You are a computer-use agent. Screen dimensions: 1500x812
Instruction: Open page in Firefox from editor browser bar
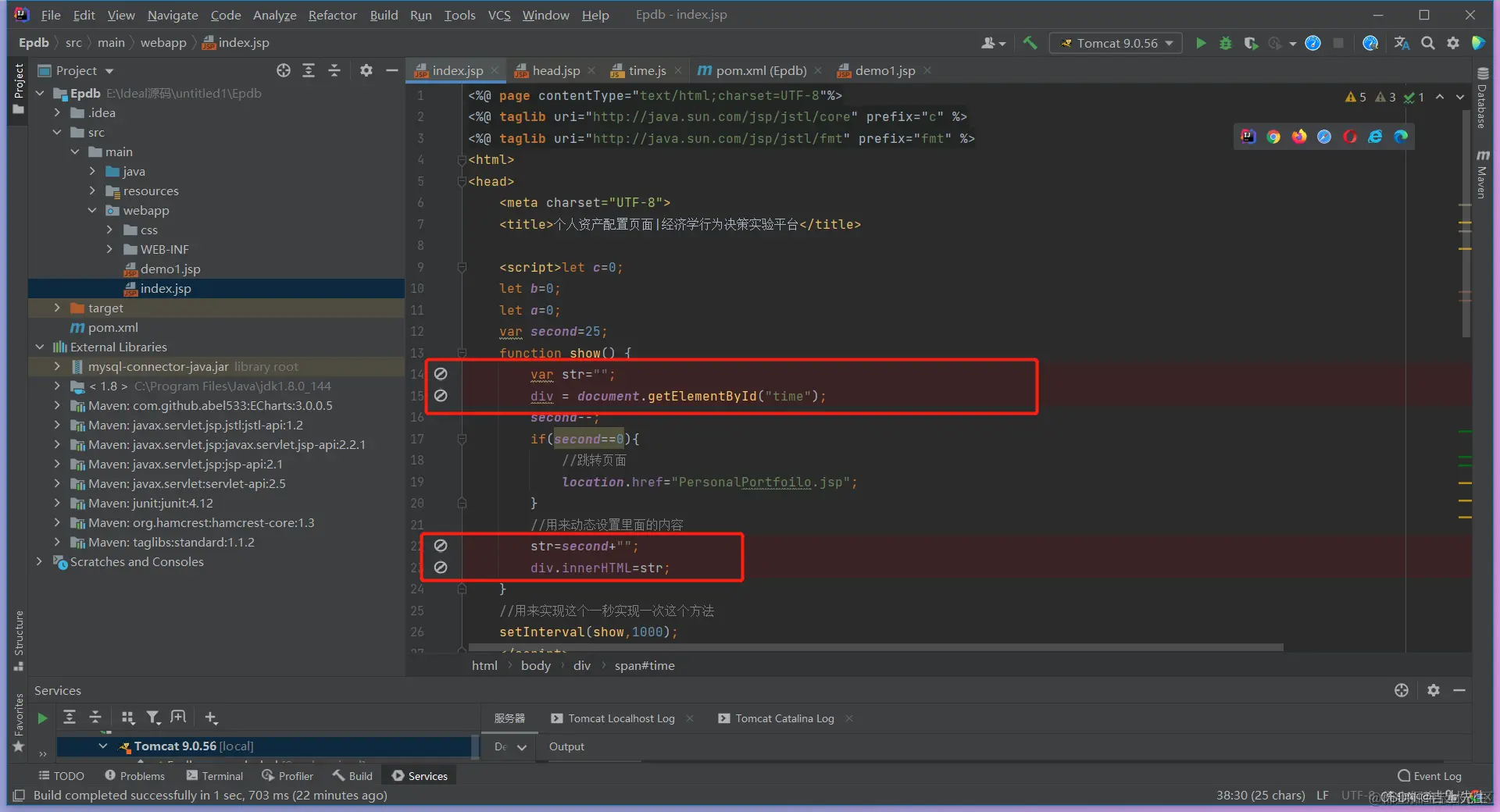1299,137
